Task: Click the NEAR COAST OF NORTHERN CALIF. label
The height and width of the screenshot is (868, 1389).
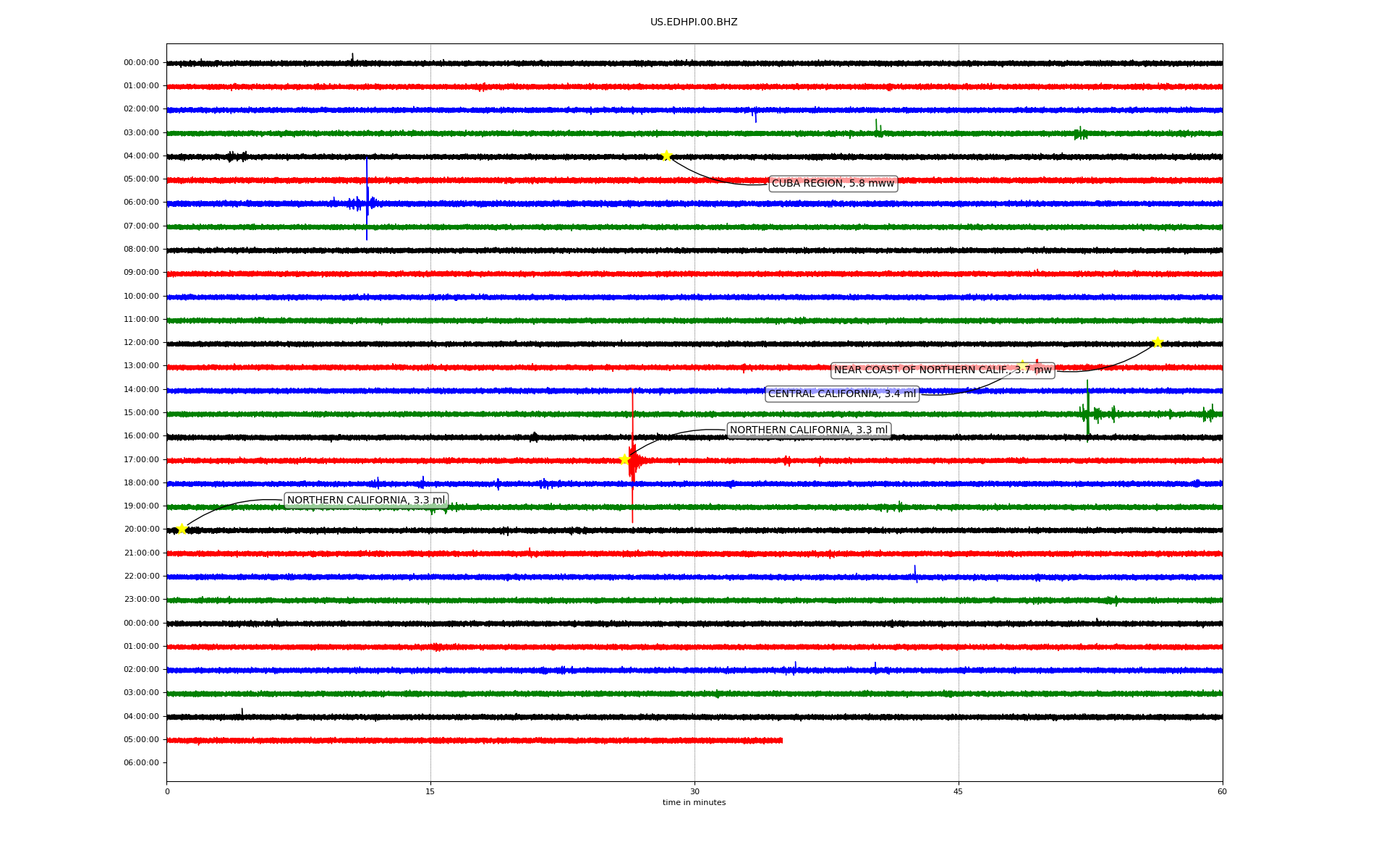Action: tap(942, 370)
